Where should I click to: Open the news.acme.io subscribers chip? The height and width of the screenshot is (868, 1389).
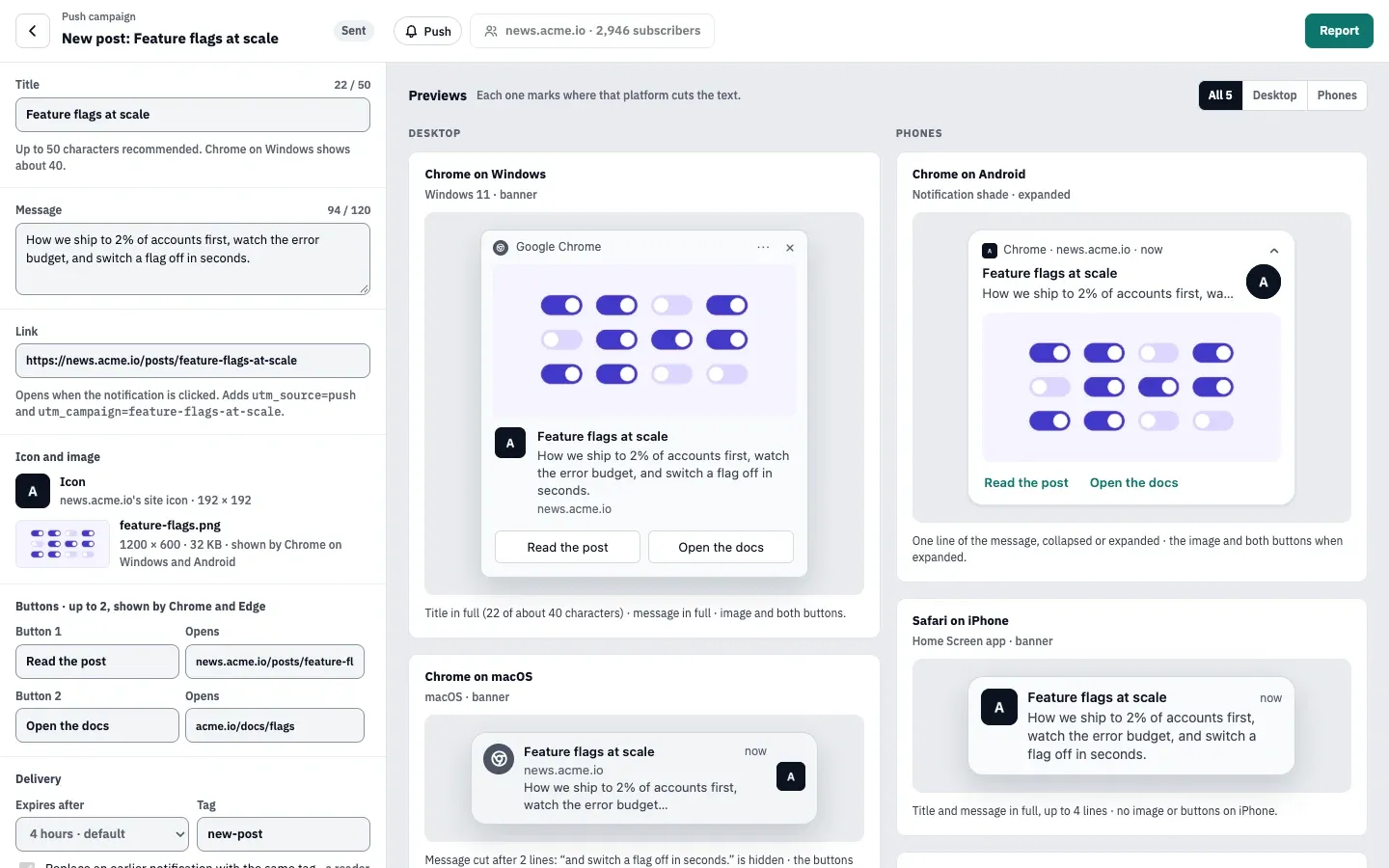pos(592,31)
